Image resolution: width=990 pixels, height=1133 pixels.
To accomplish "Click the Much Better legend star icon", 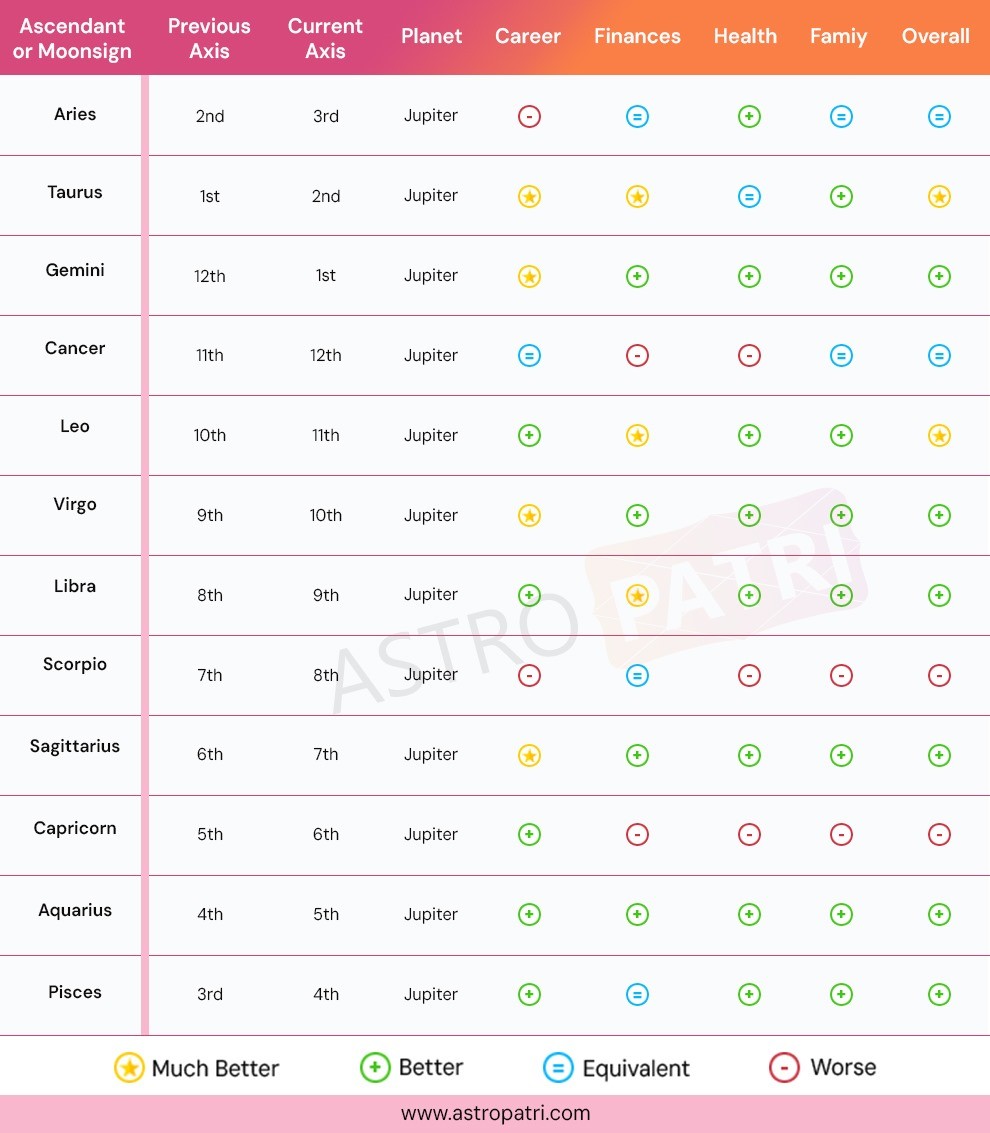I will (x=129, y=1068).
